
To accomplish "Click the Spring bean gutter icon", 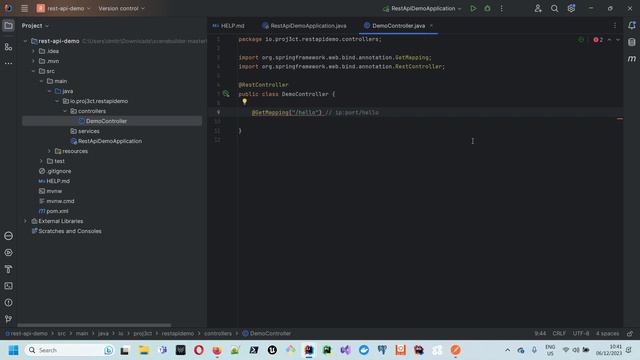I will click(x=226, y=94).
